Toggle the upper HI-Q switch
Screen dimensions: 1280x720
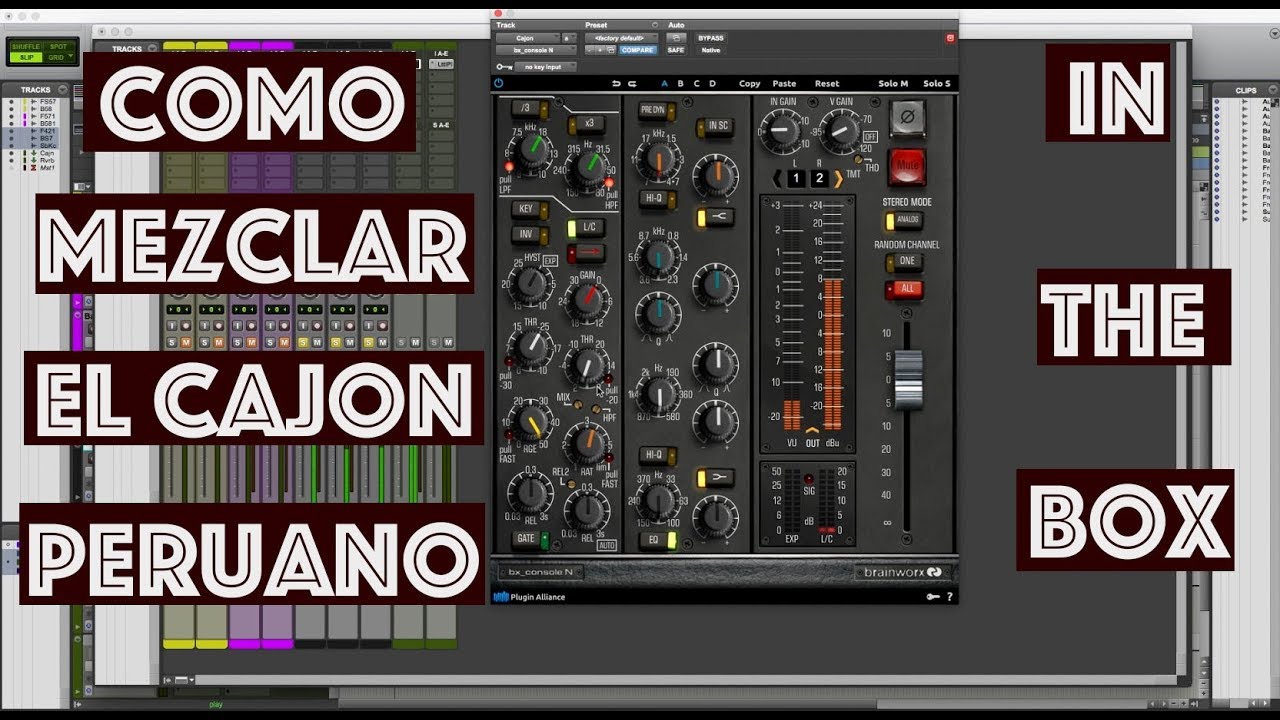(x=656, y=199)
